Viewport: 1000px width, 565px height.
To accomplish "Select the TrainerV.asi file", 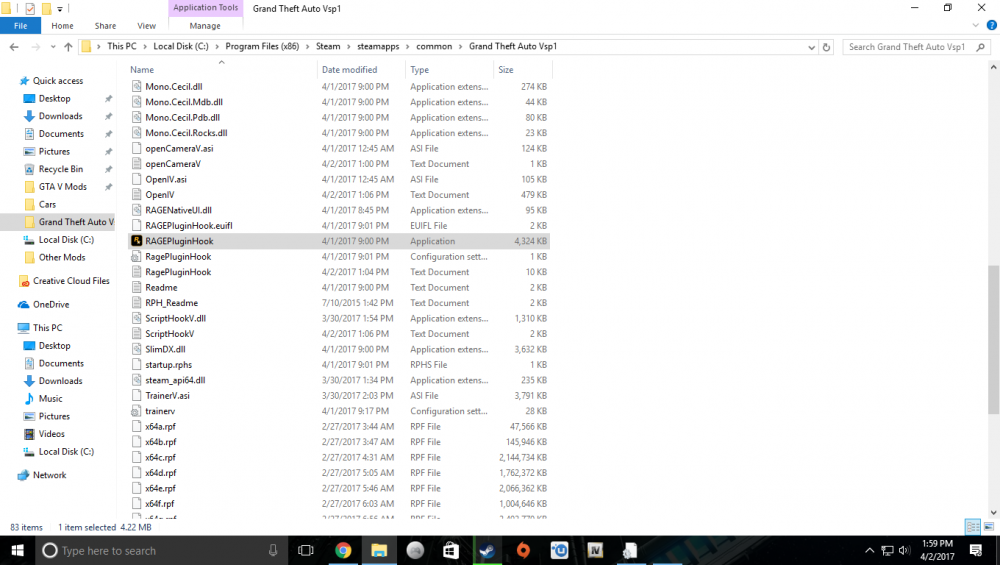I will 167,395.
